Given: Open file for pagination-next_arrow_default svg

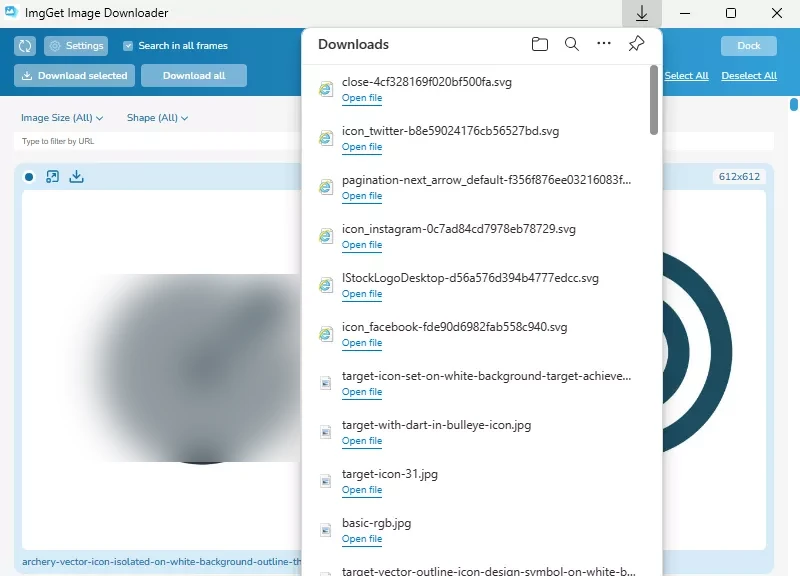Looking at the screenshot, I should tap(362, 196).
